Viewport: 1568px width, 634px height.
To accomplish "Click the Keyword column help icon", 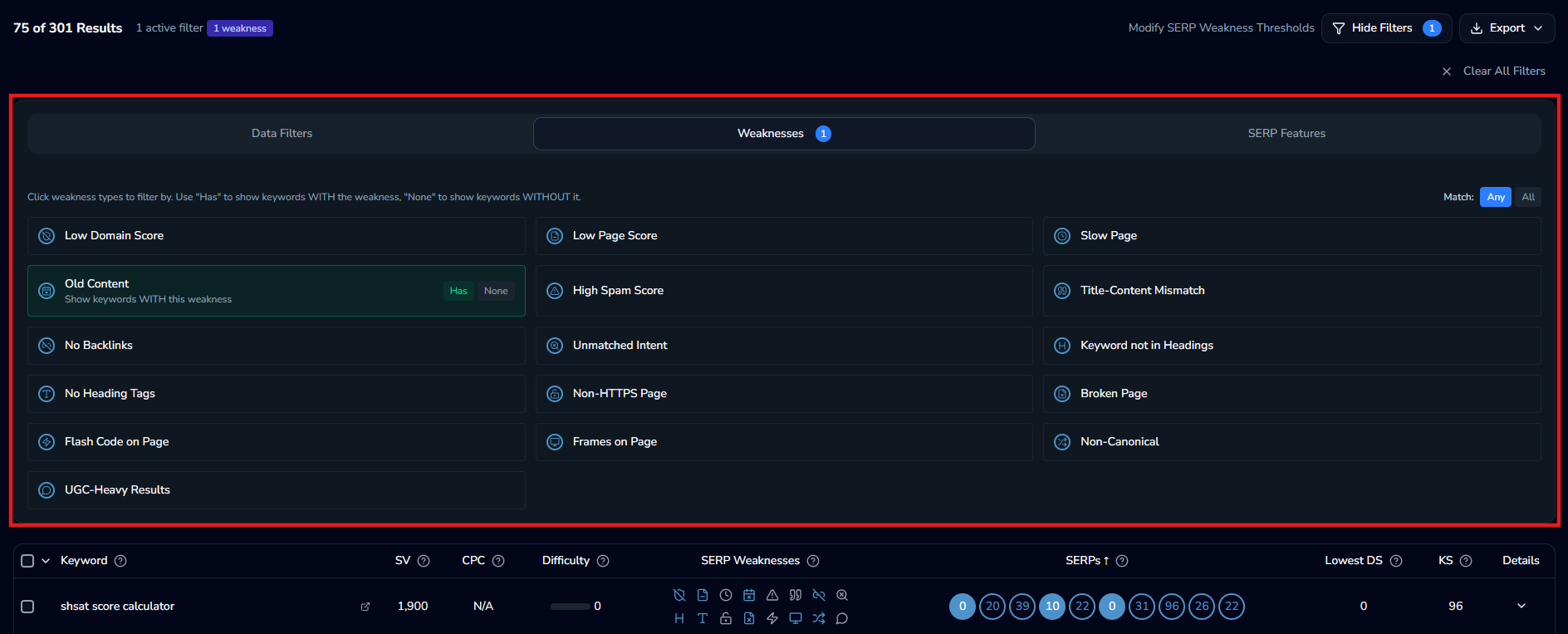I will click(120, 561).
